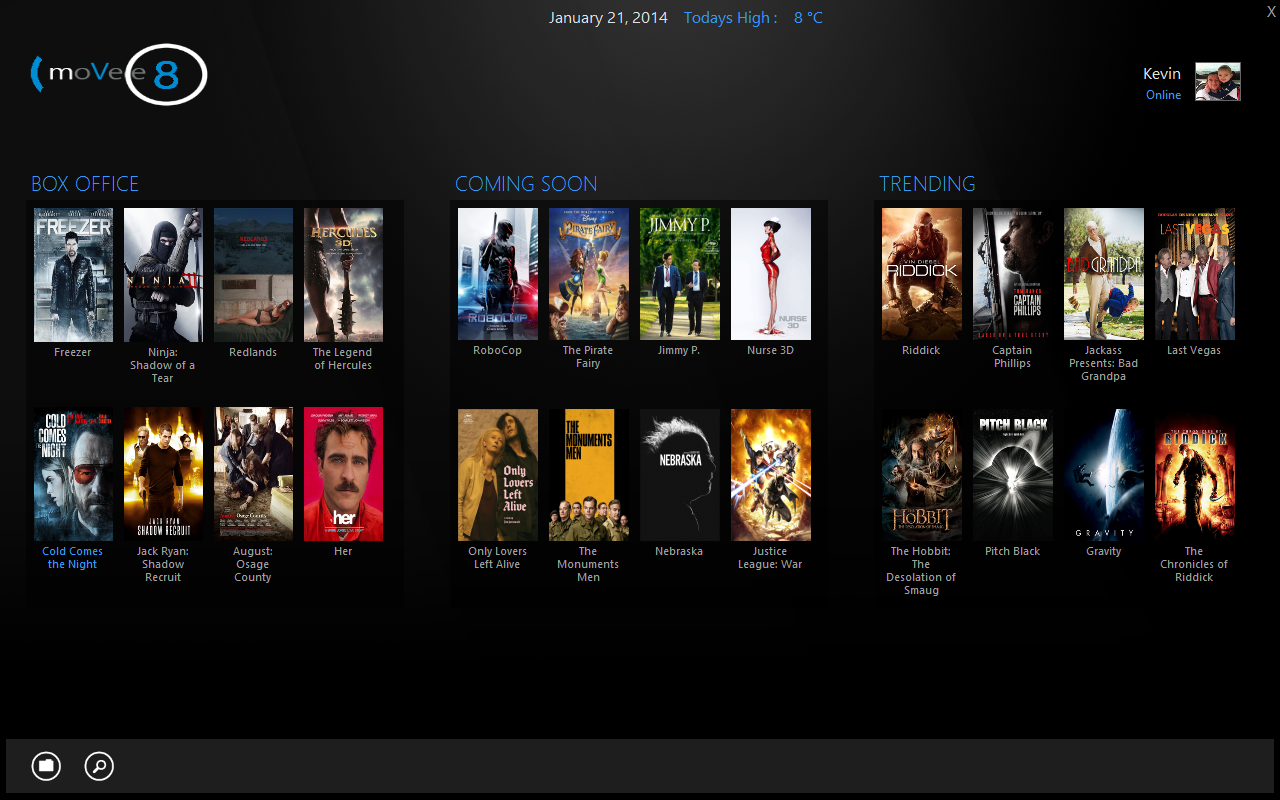Open The Monuments Men poster

click(589, 475)
